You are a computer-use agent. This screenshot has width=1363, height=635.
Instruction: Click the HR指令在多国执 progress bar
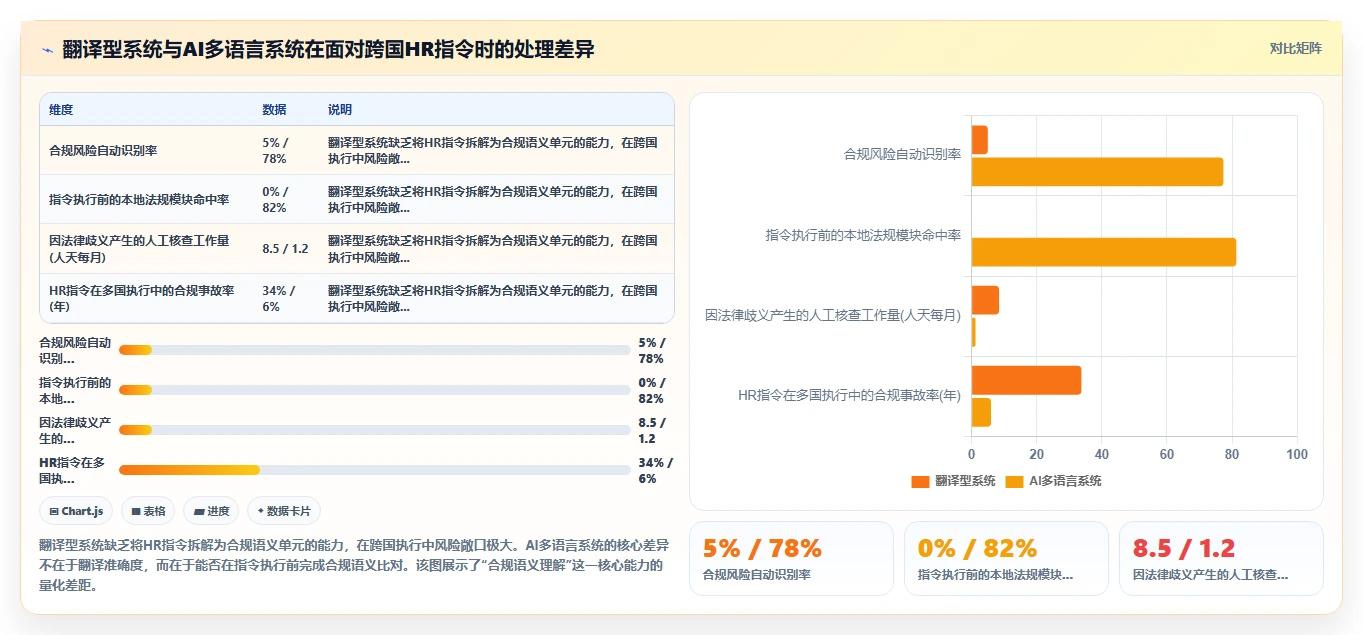374,470
